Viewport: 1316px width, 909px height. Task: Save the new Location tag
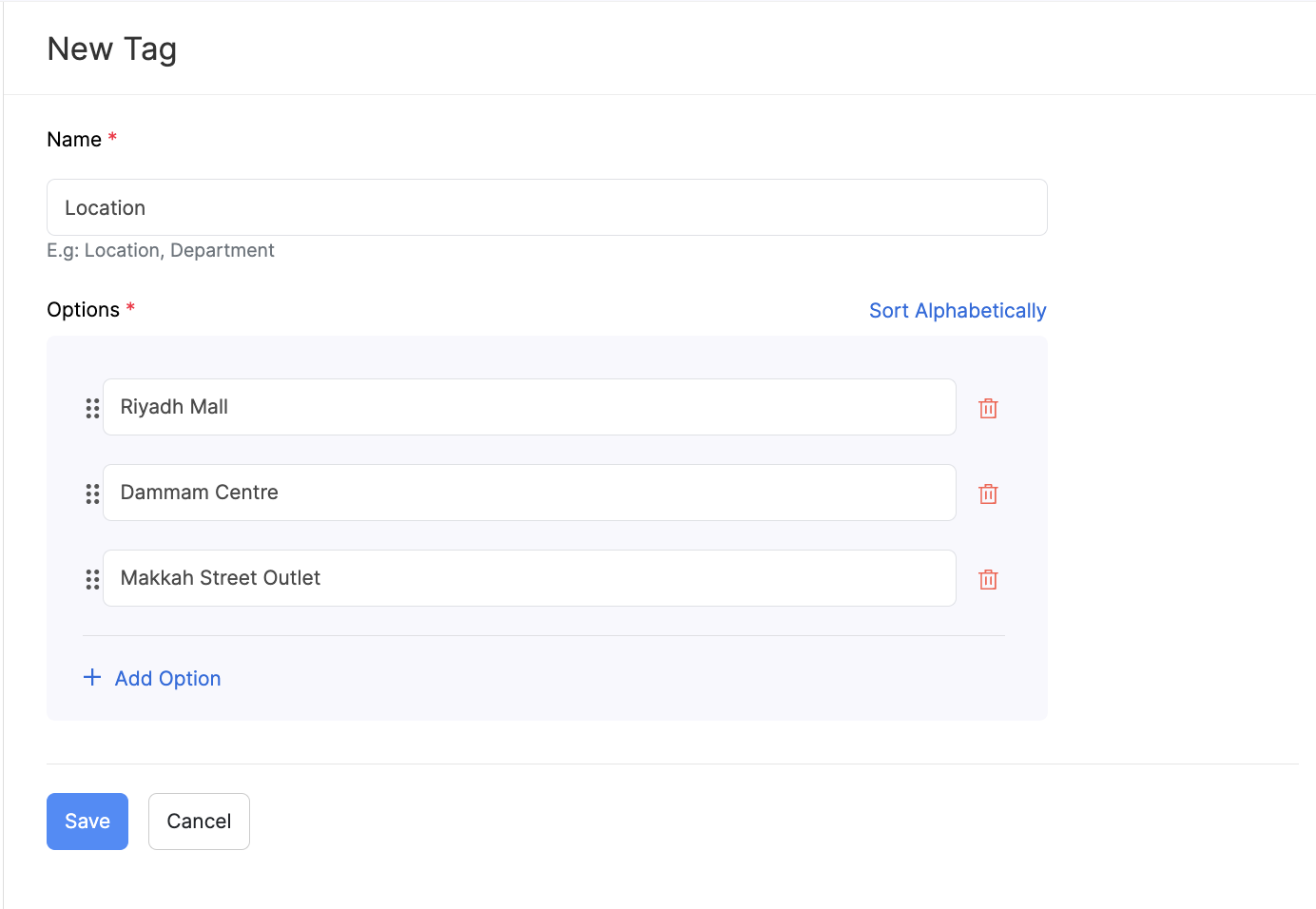(x=87, y=821)
